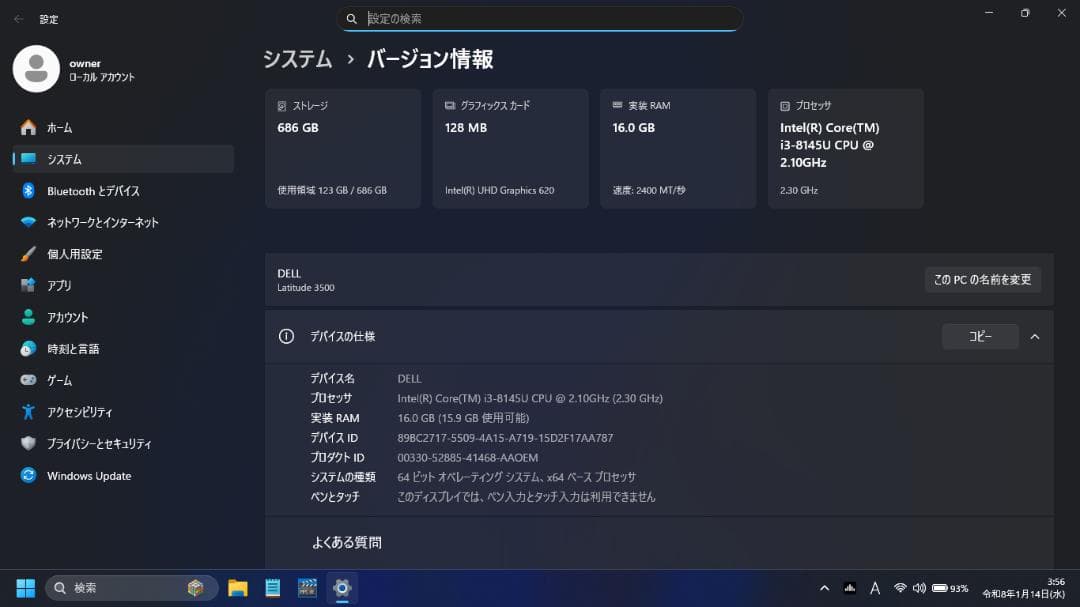Open the notepad-style app from the taskbar
The width and height of the screenshot is (1080, 607).
272,587
